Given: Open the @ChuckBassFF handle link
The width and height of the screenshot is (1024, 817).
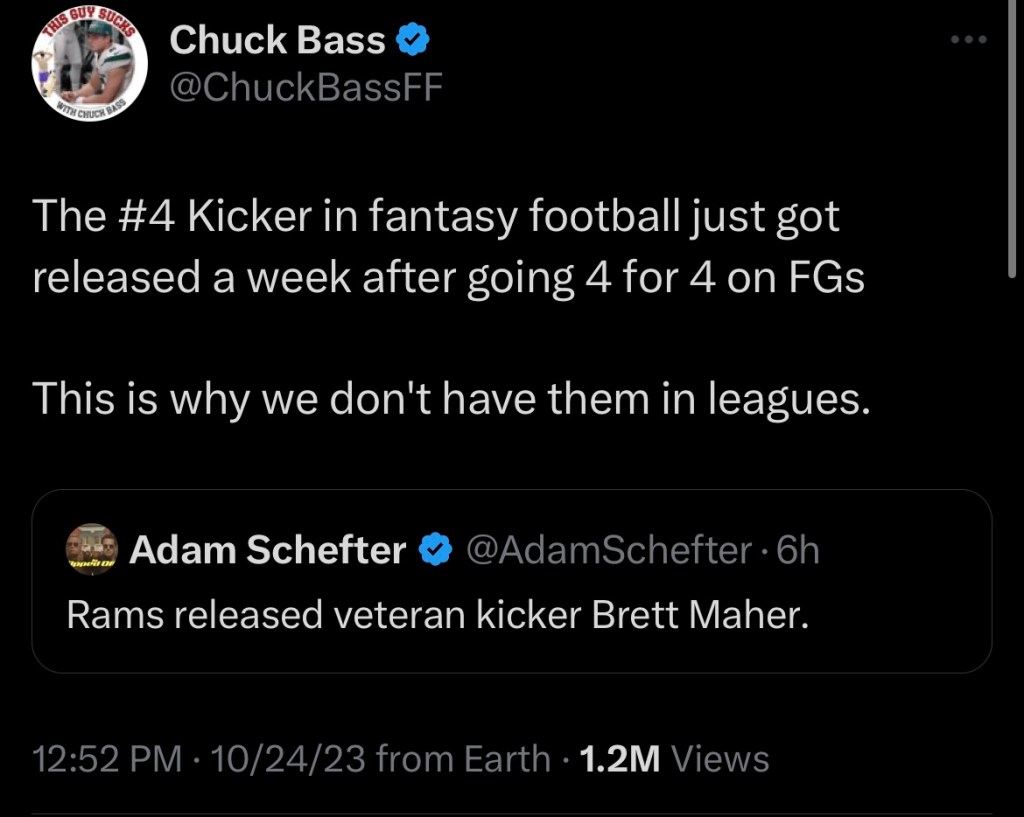Looking at the screenshot, I should [x=305, y=89].
